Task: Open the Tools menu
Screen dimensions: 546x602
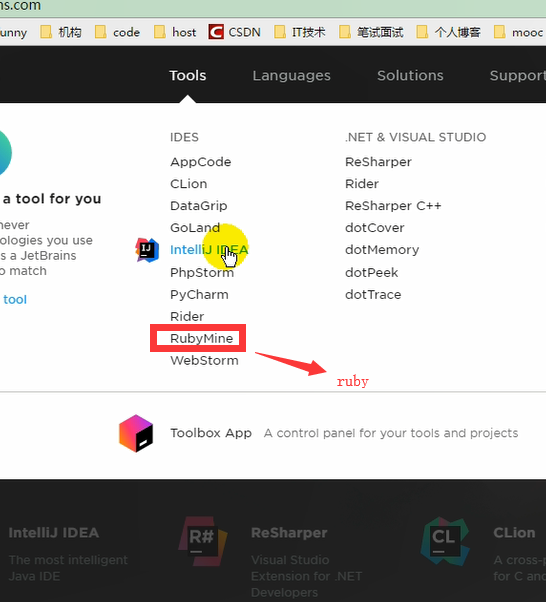Action: pyautogui.click(x=188, y=76)
